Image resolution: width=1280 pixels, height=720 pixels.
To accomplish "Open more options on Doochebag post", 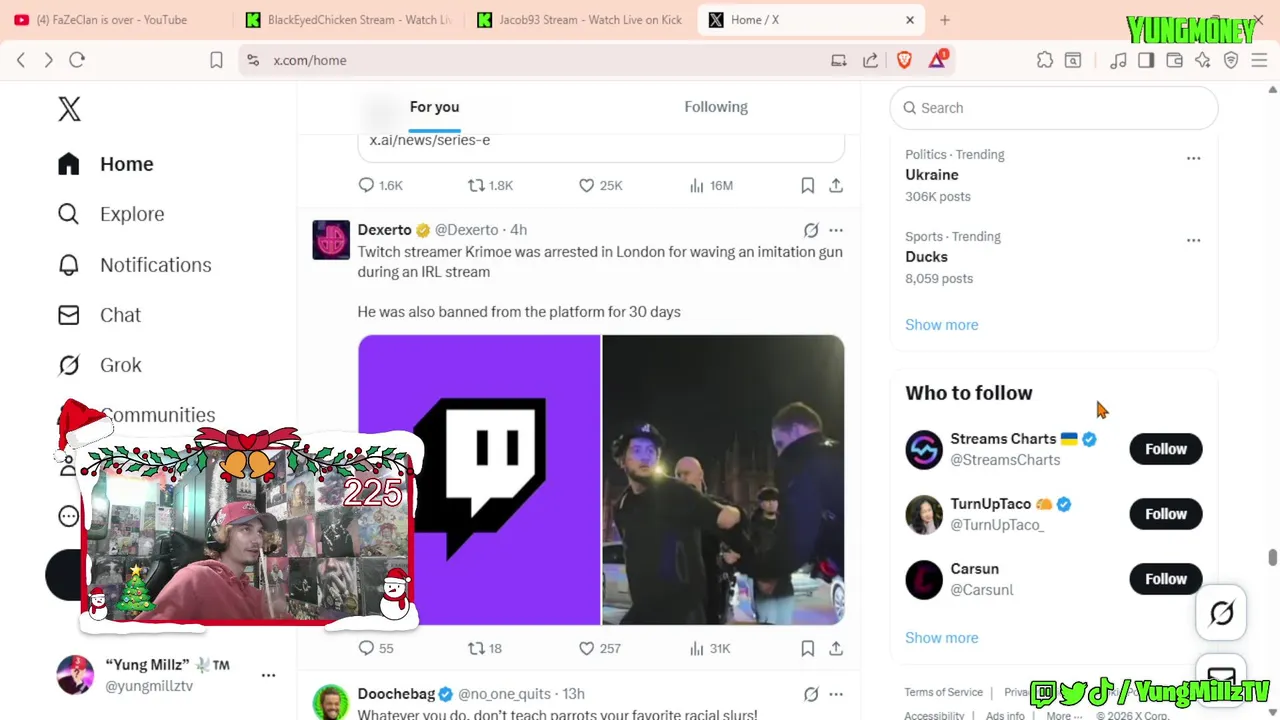I will click(x=836, y=694).
